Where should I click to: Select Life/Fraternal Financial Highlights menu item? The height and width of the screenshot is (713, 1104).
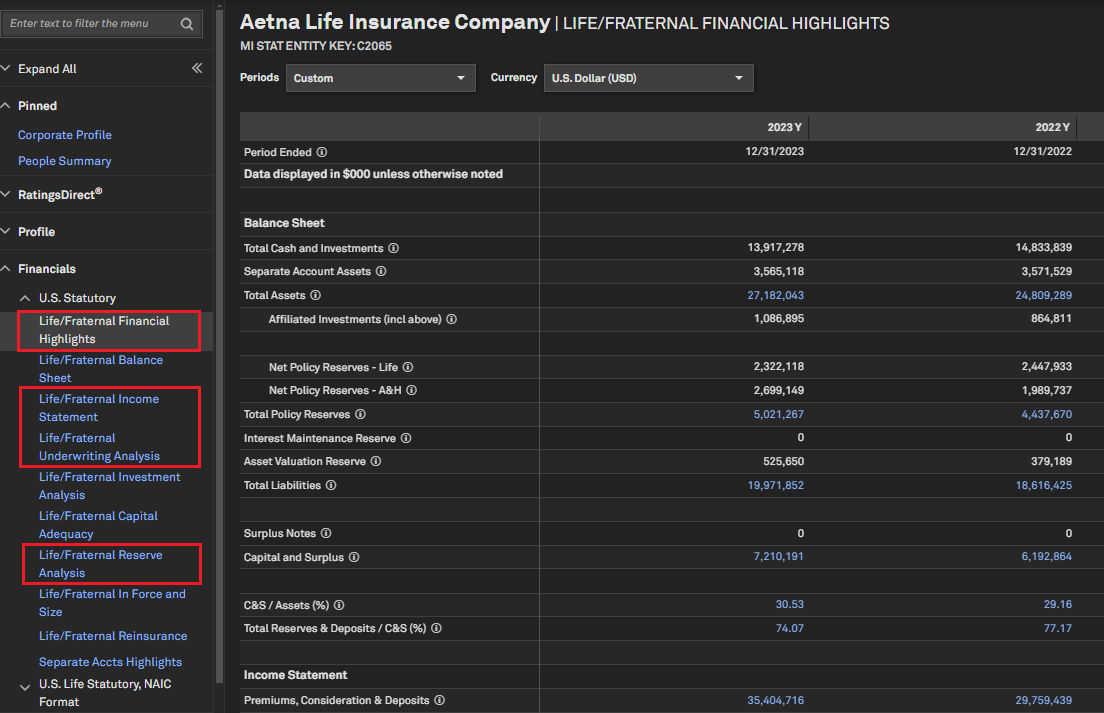click(x=104, y=329)
